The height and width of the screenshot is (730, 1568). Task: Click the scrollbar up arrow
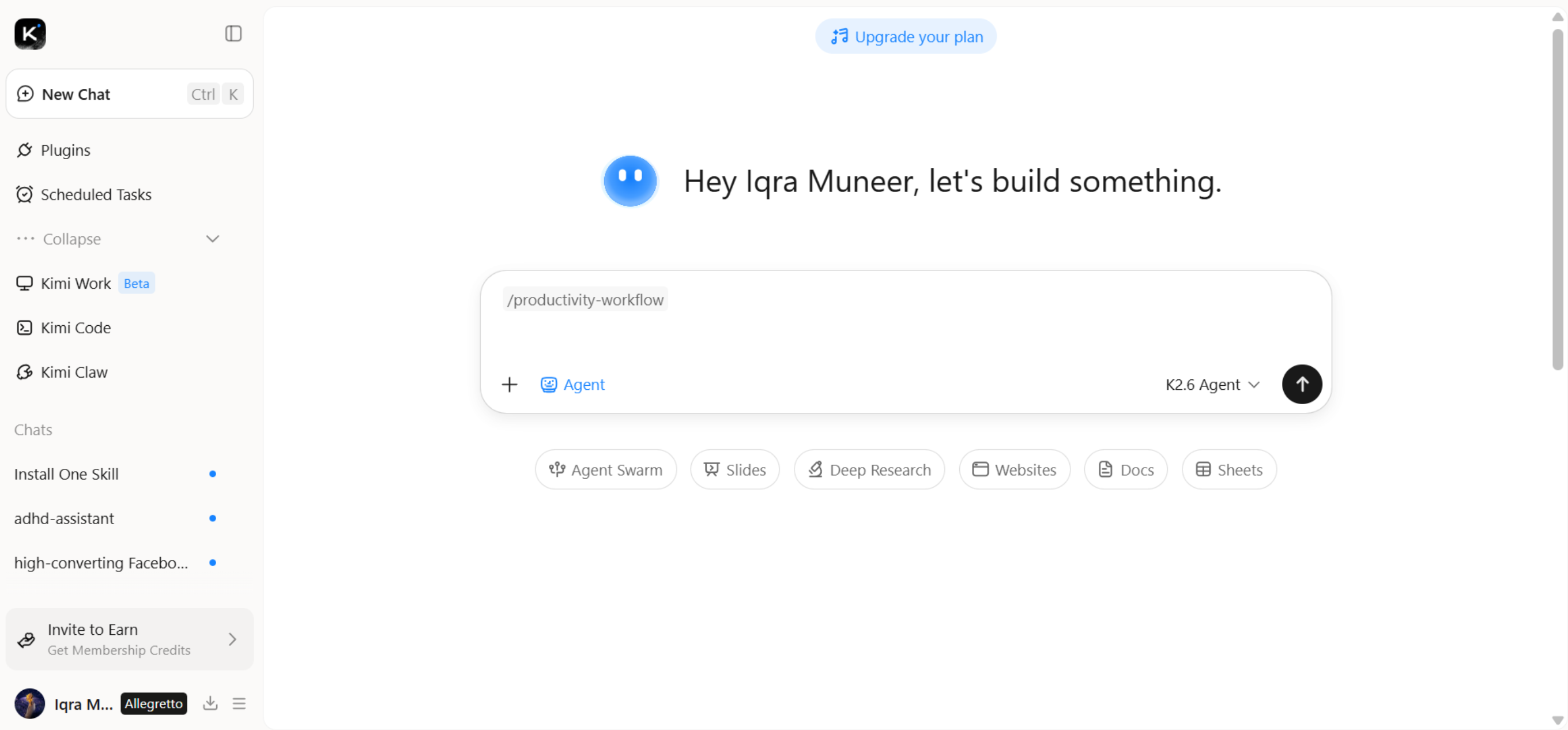1558,17
